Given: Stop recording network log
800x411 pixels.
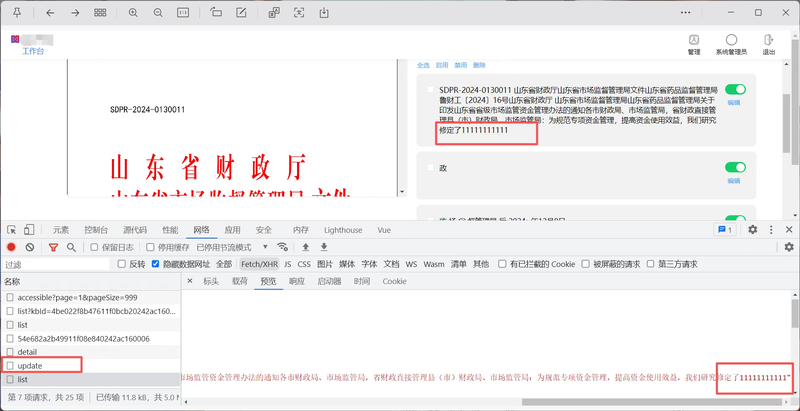Looking at the screenshot, I should coord(11,247).
